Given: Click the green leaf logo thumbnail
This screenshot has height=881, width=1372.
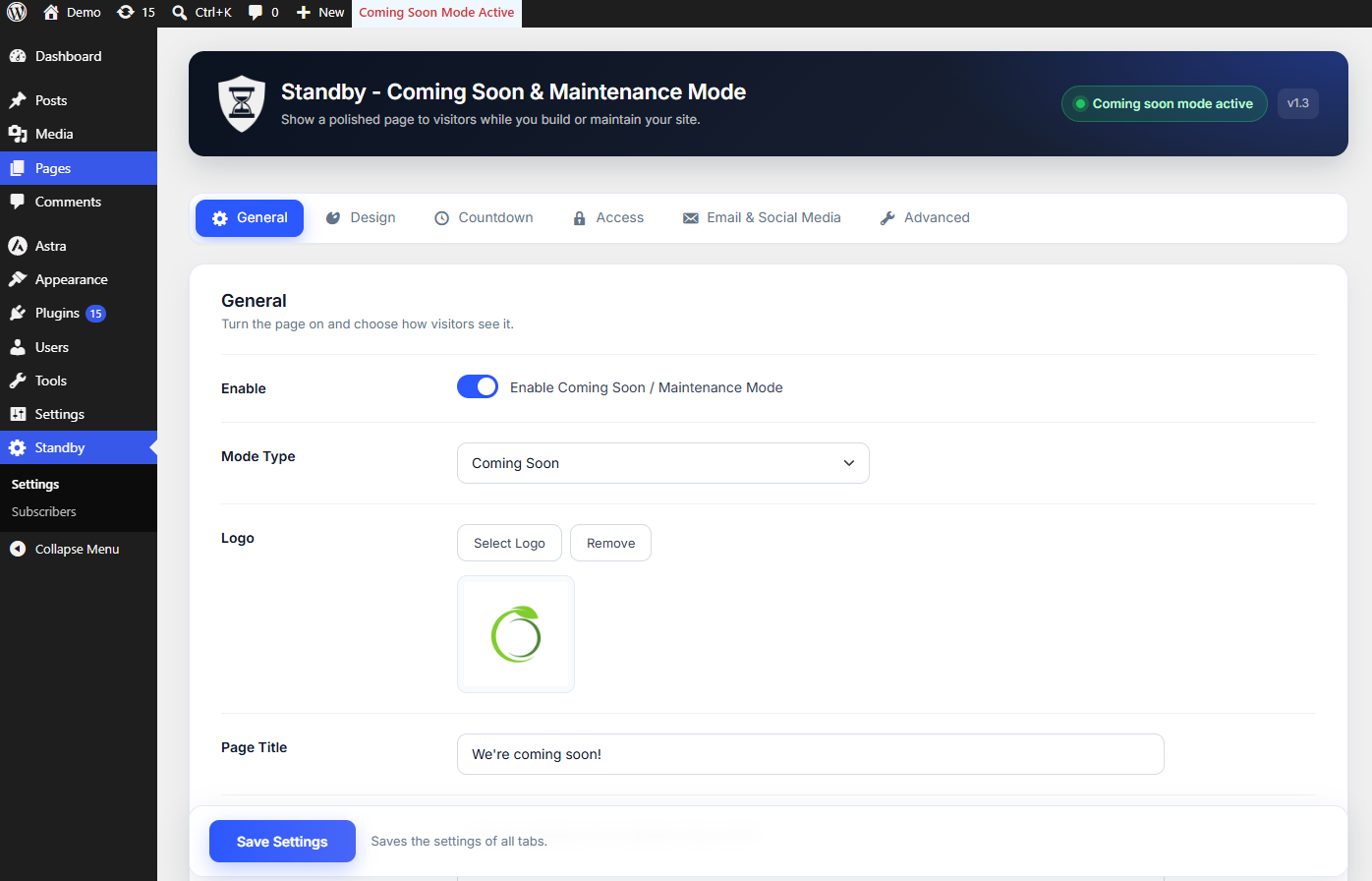Looking at the screenshot, I should (x=516, y=634).
